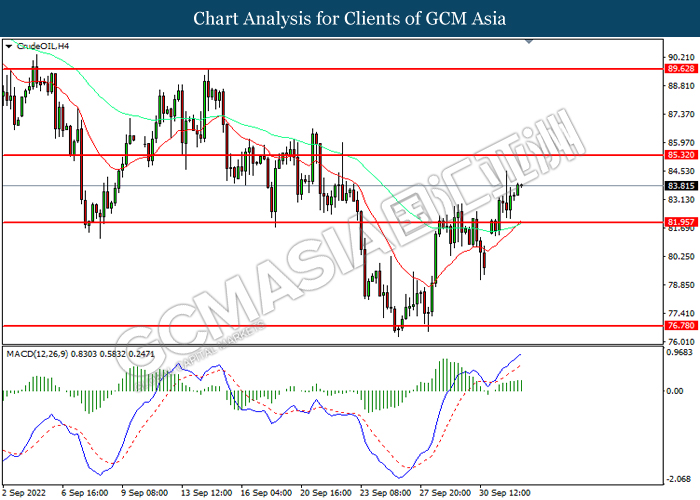Click the 9 Sep 08:00 time label
This screenshot has width=700, height=500.
(x=144, y=493)
